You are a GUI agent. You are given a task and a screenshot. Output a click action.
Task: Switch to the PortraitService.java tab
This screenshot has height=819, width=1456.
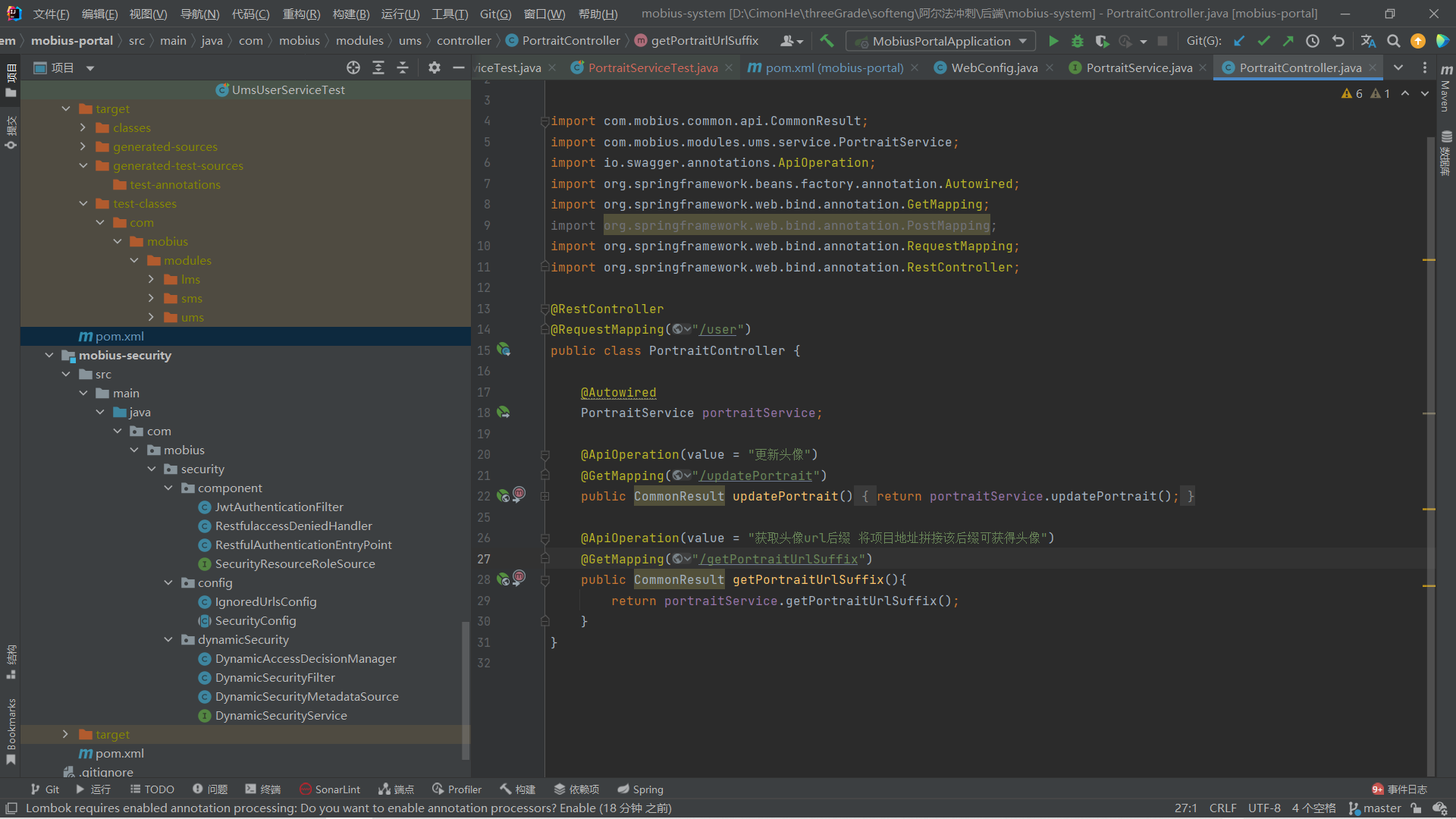coord(1138,68)
